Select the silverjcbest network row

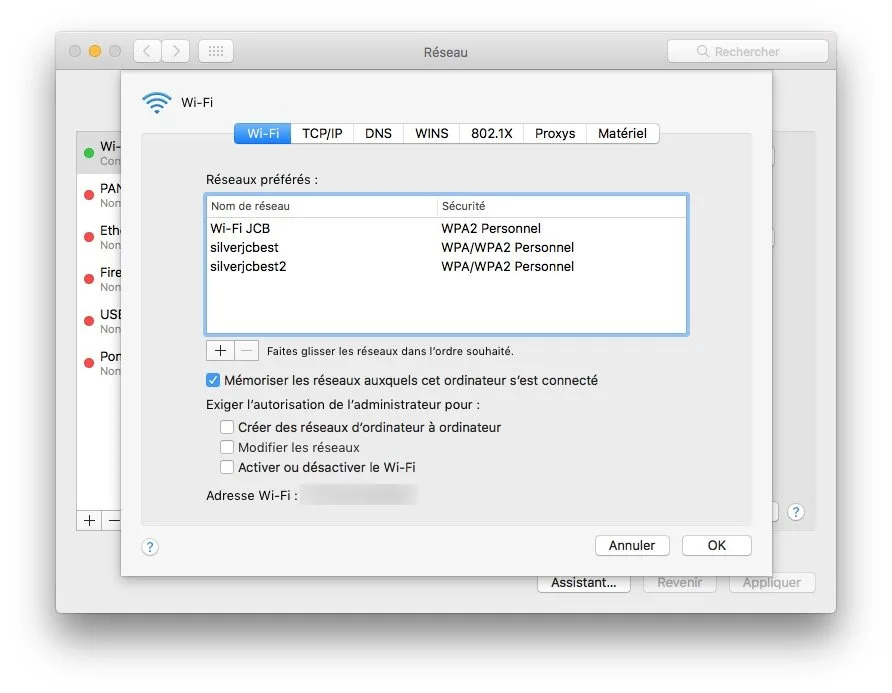447,248
